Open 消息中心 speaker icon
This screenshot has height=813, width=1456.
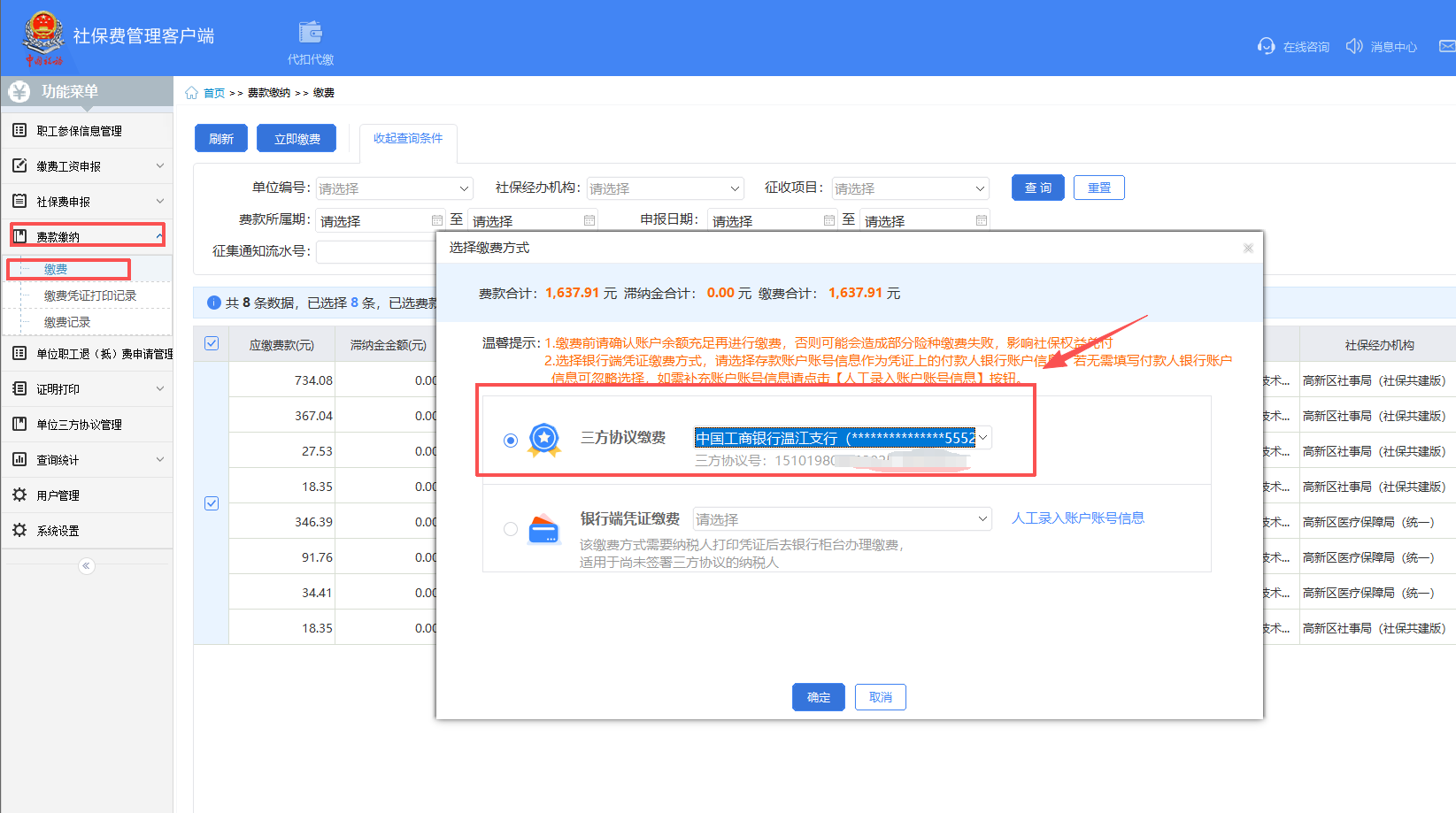click(x=1353, y=46)
